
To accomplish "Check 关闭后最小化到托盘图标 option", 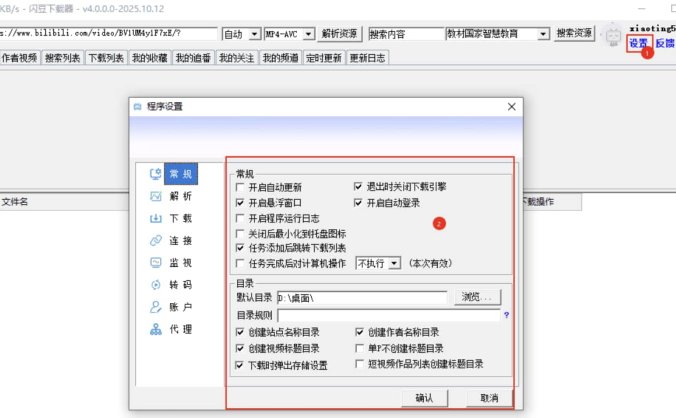I will 240,234.
